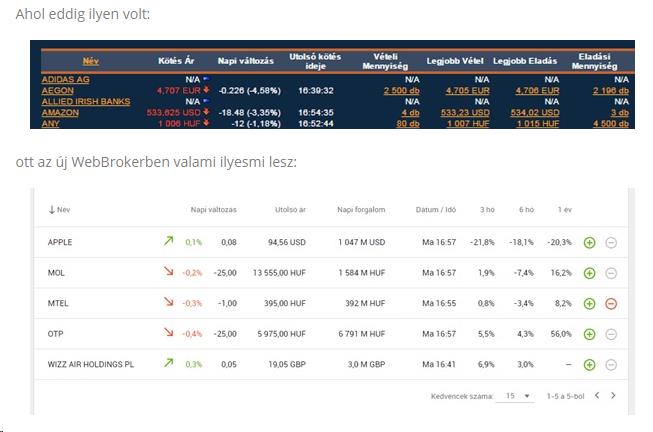Image resolution: width=653 pixels, height=432 pixels.
Task: Click the 56,0% one-year value for OTP
Action: click(561, 334)
